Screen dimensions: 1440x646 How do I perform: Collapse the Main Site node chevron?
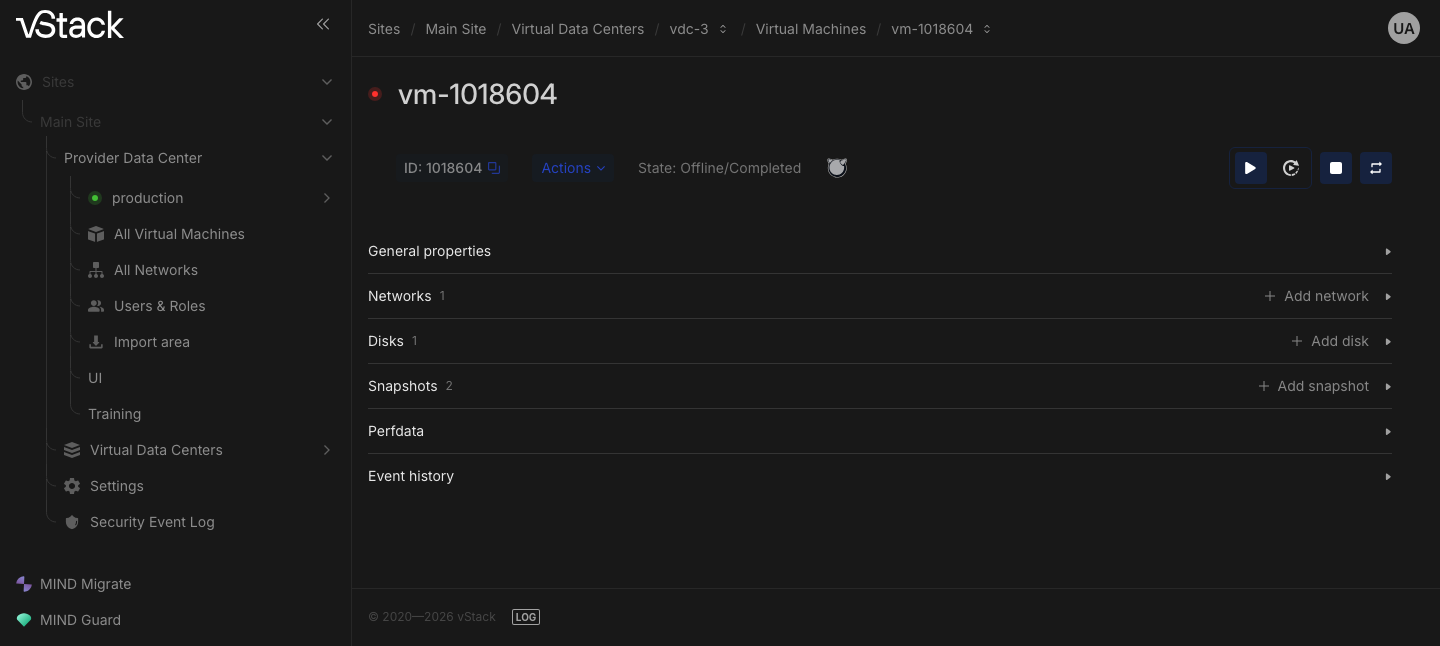click(327, 122)
